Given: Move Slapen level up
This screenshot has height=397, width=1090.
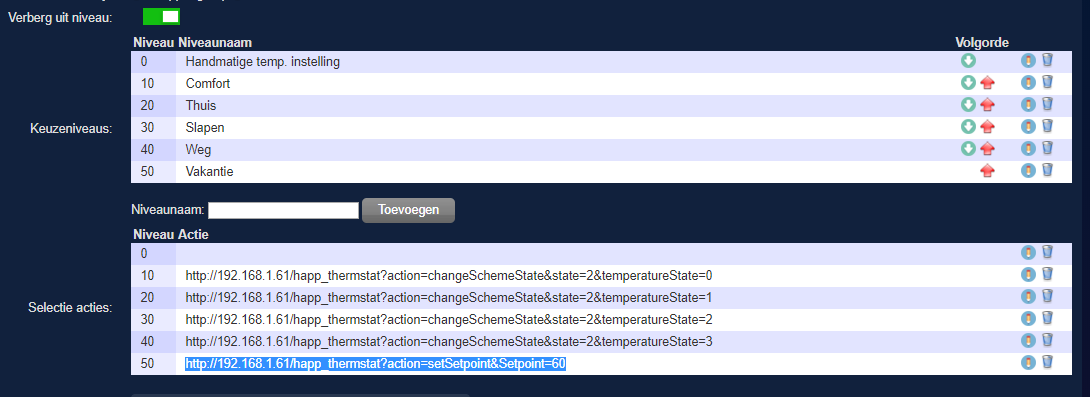Looking at the screenshot, I should (x=987, y=127).
